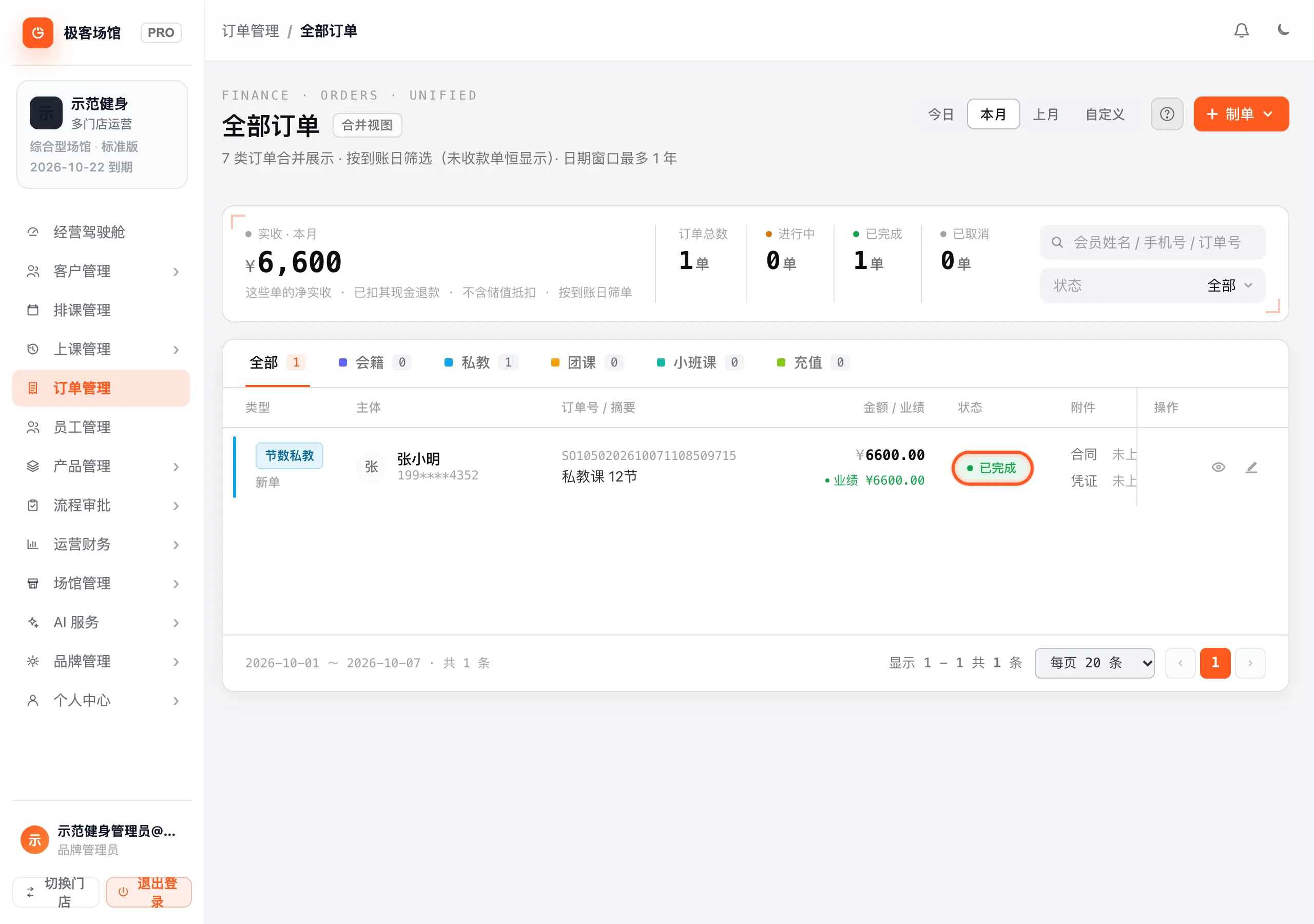
Task: Click the 切换门店 button
Action: [x=55, y=891]
